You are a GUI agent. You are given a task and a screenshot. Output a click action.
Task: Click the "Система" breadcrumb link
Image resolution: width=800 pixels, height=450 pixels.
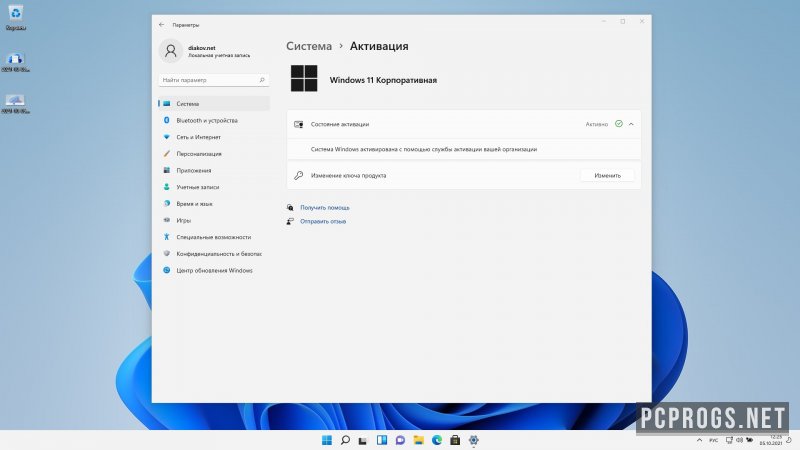[x=309, y=46]
